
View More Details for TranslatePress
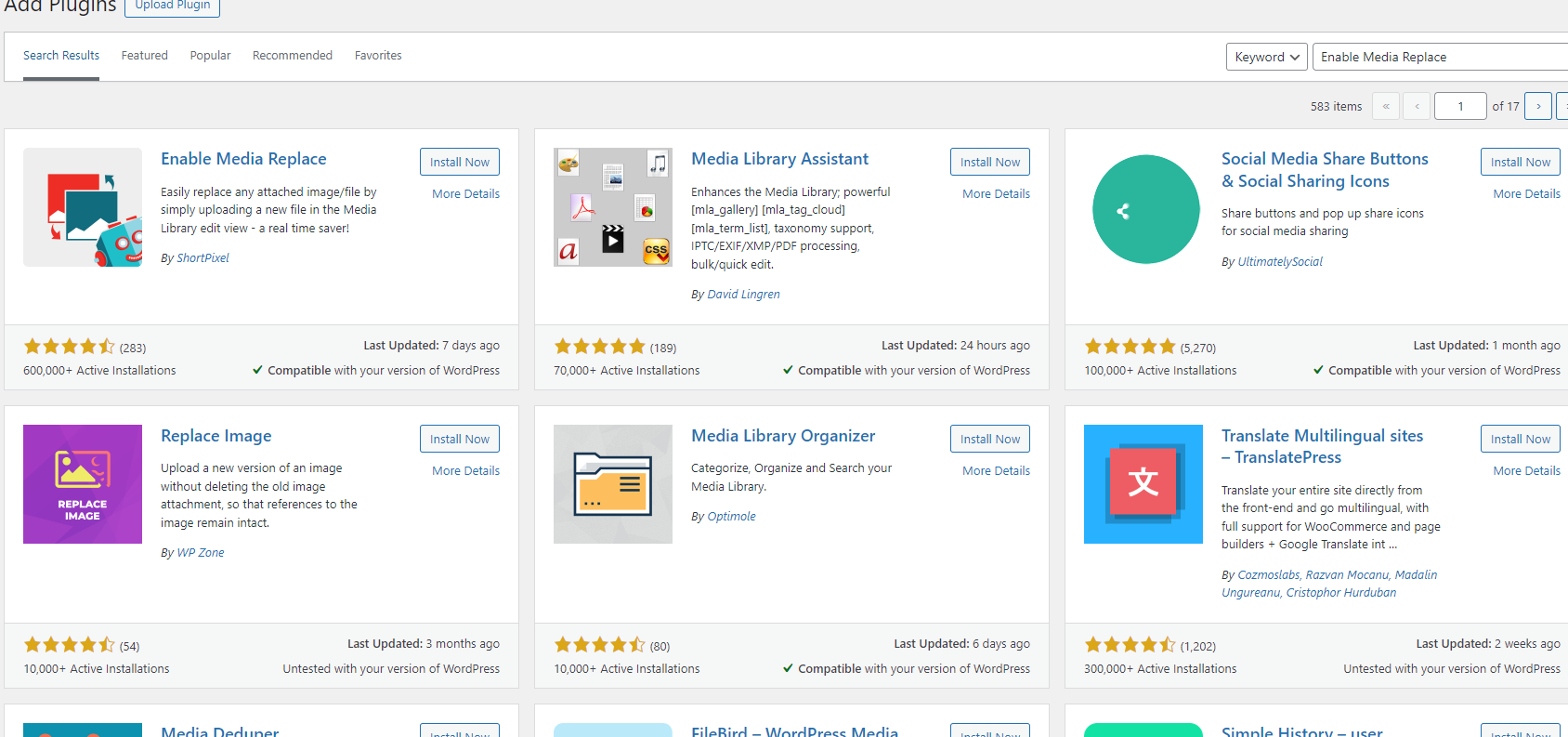click(x=1526, y=470)
